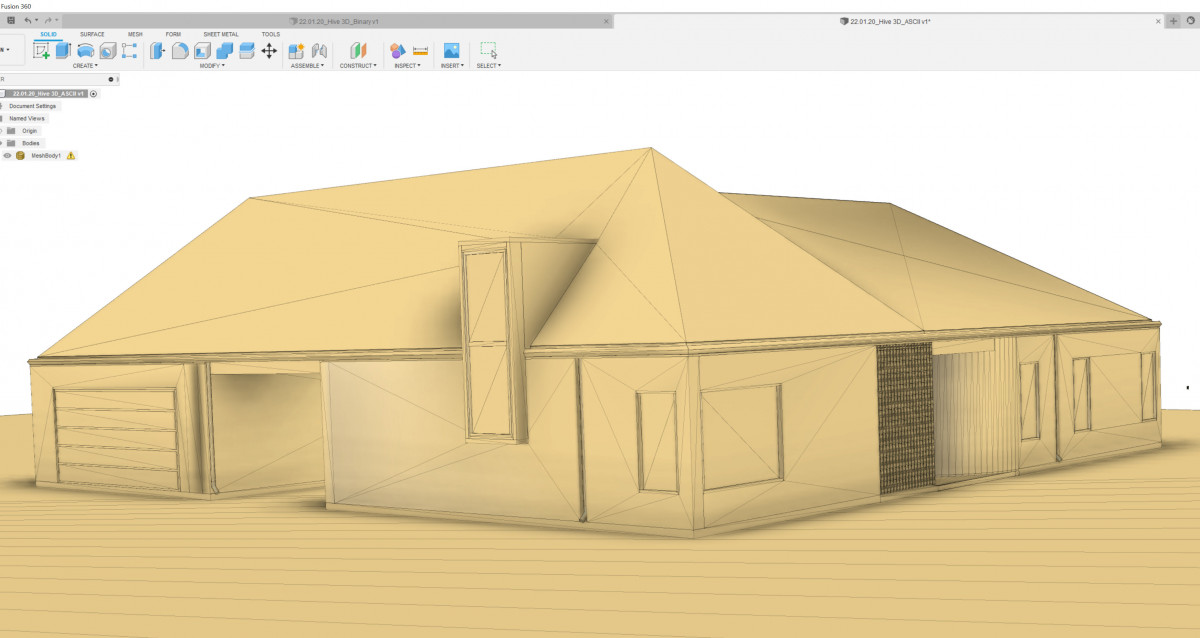Select the Move/Copy arrows tool
This screenshot has height=638, width=1200.
[269, 50]
